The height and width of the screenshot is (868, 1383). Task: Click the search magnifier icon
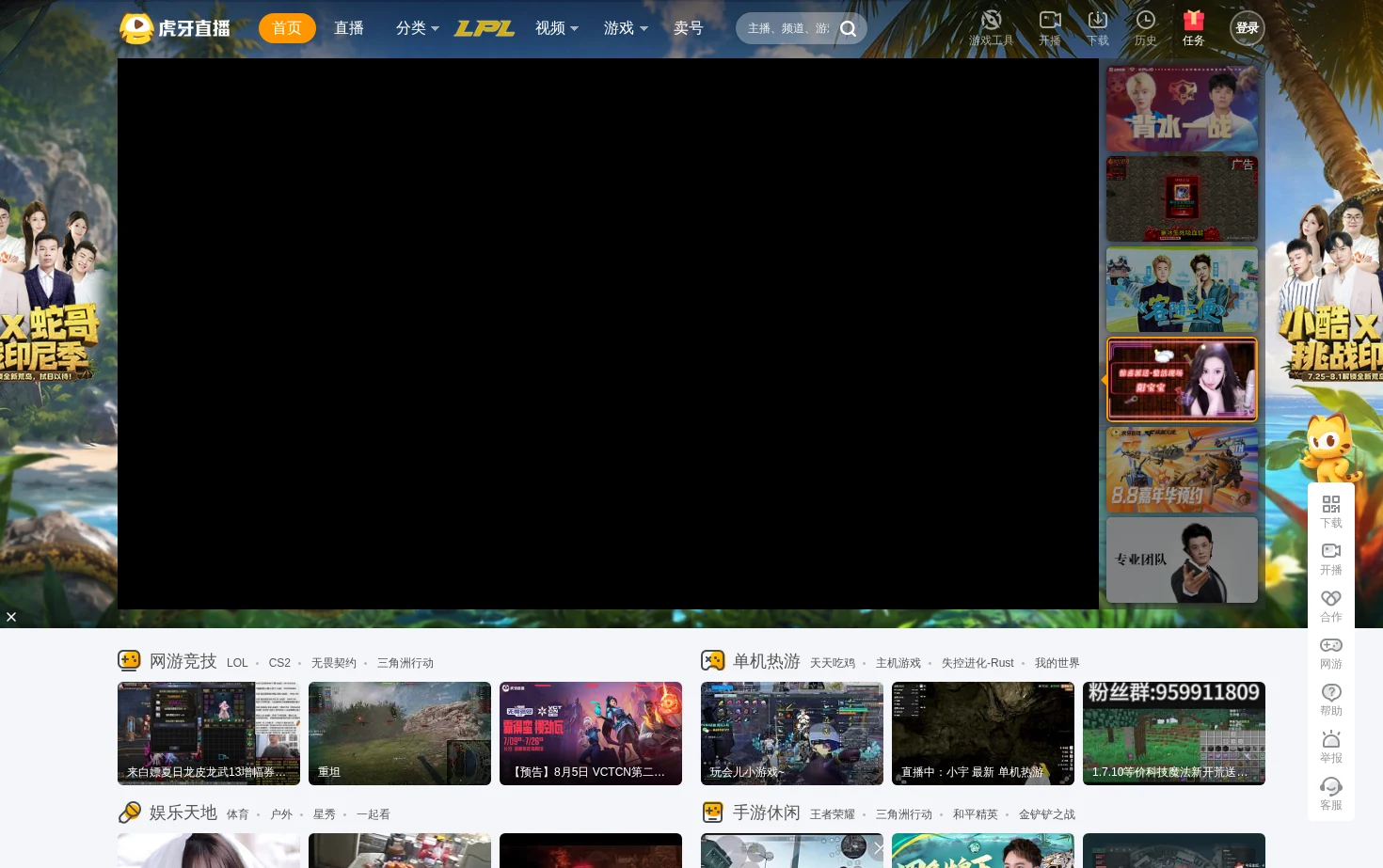point(848,28)
